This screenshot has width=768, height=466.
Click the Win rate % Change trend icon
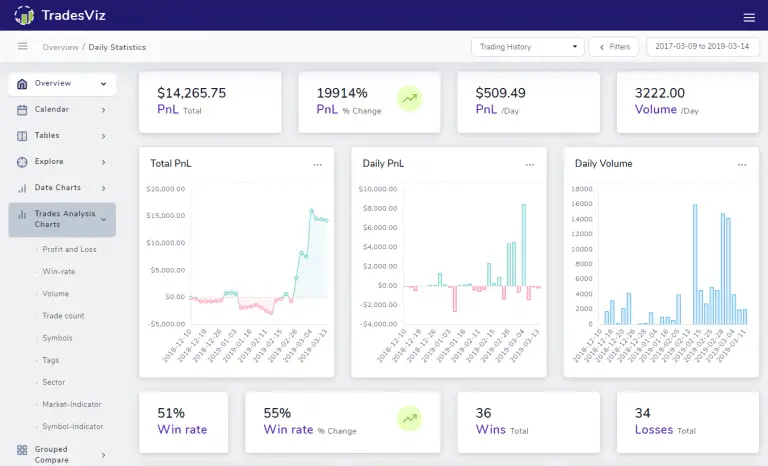409,417
